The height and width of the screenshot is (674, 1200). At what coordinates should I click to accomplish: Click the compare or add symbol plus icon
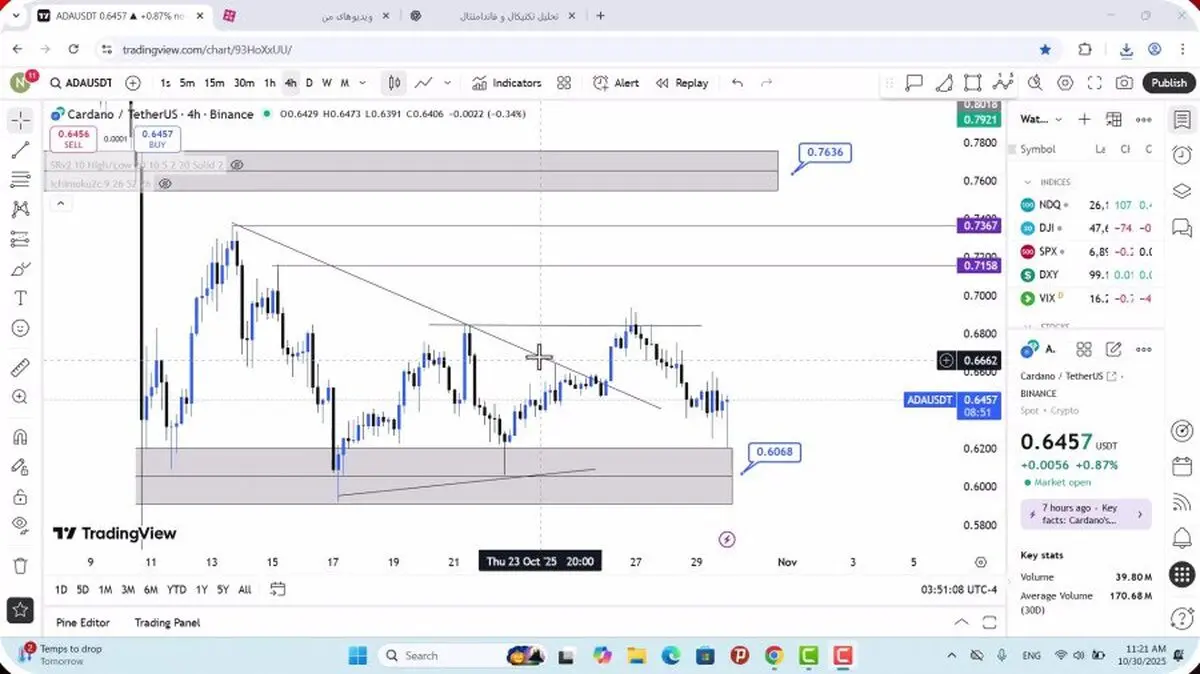pyautogui.click(x=133, y=83)
